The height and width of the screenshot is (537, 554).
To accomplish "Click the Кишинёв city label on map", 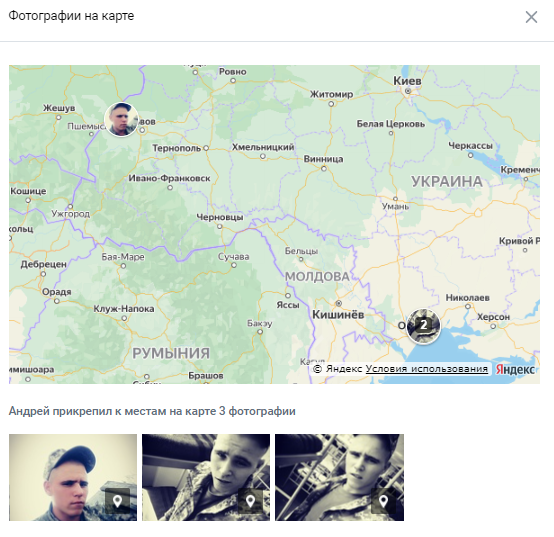I will pyautogui.click(x=338, y=314).
